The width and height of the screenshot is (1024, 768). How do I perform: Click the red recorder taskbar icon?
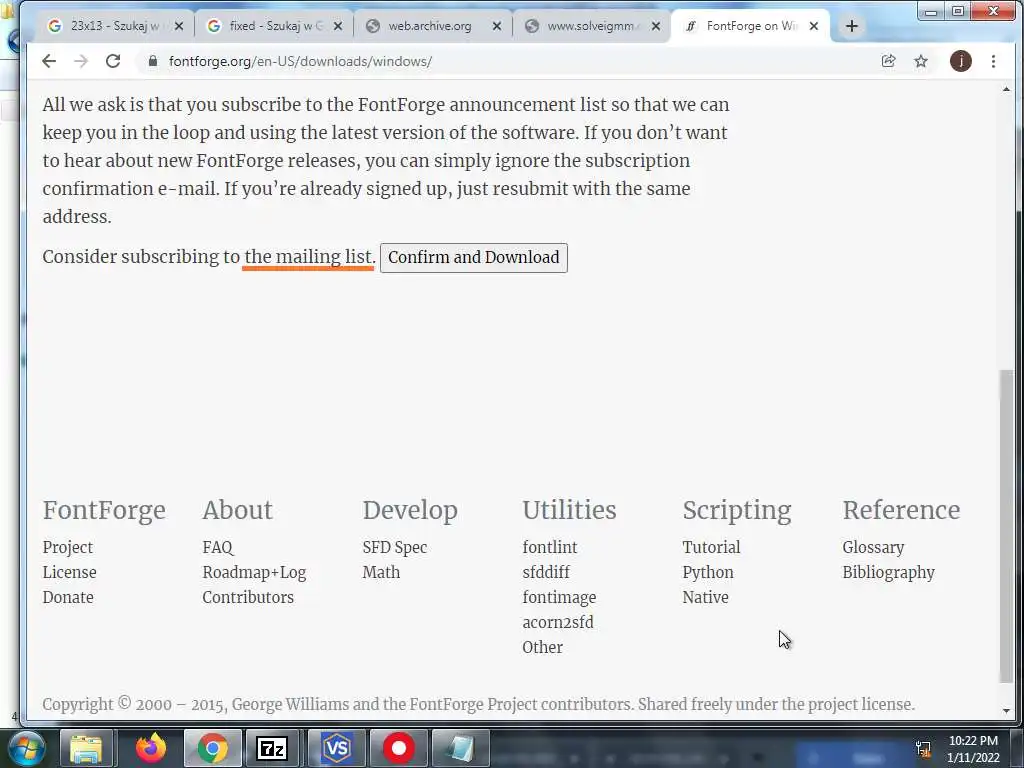[398, 748]
